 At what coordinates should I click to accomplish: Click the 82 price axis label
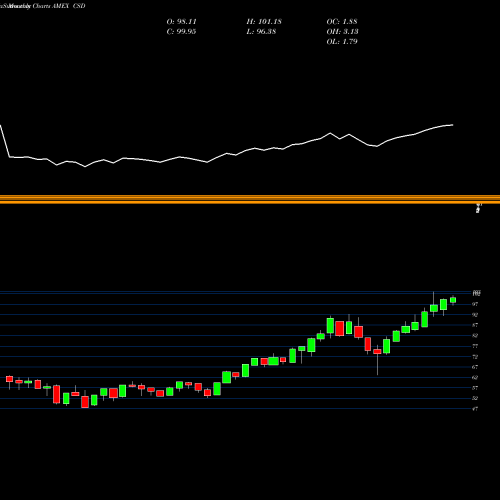tap(475, 336)
